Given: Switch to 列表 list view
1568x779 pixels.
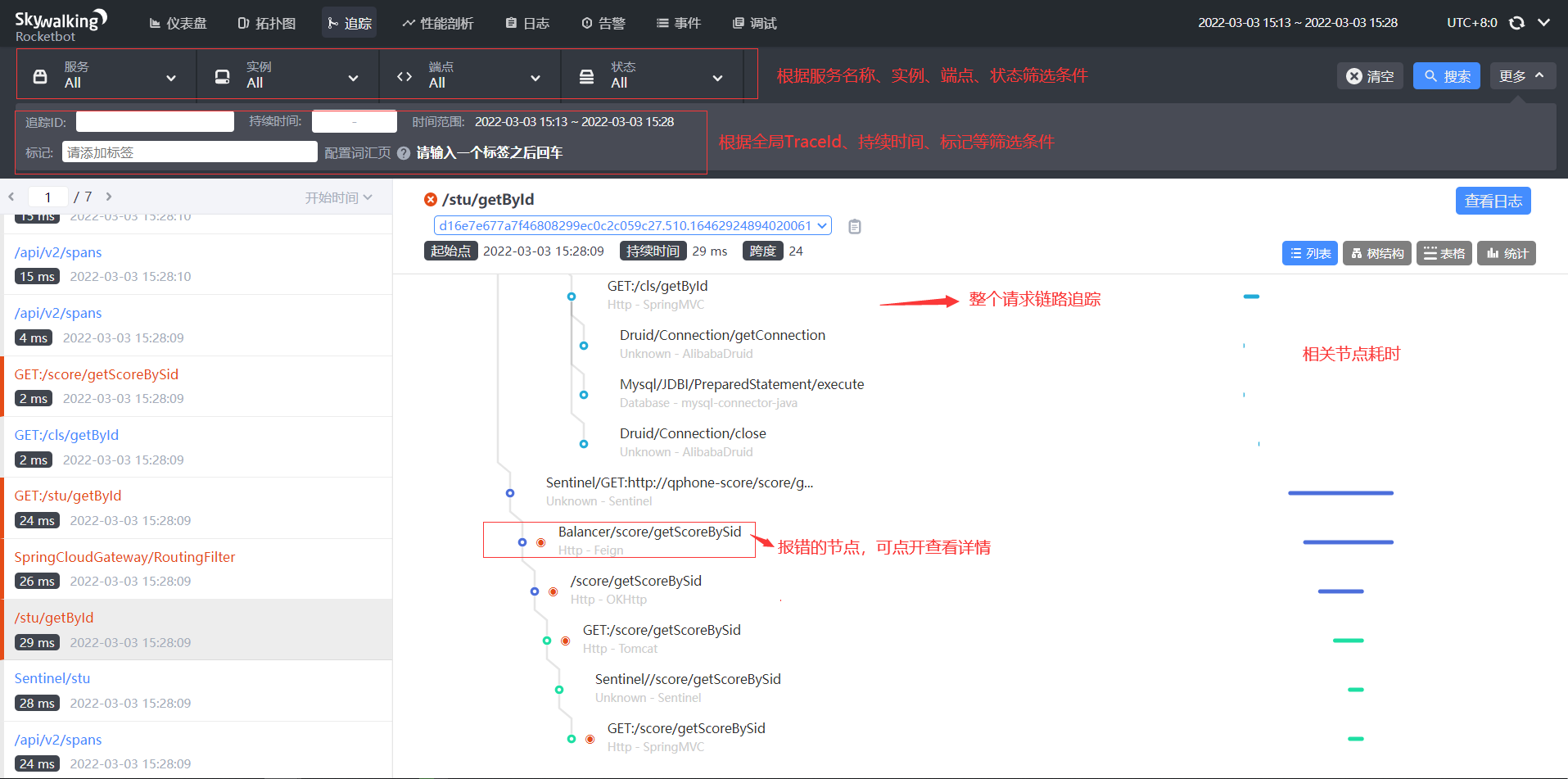Looking at the screenshot, I should click(1310, 253).
